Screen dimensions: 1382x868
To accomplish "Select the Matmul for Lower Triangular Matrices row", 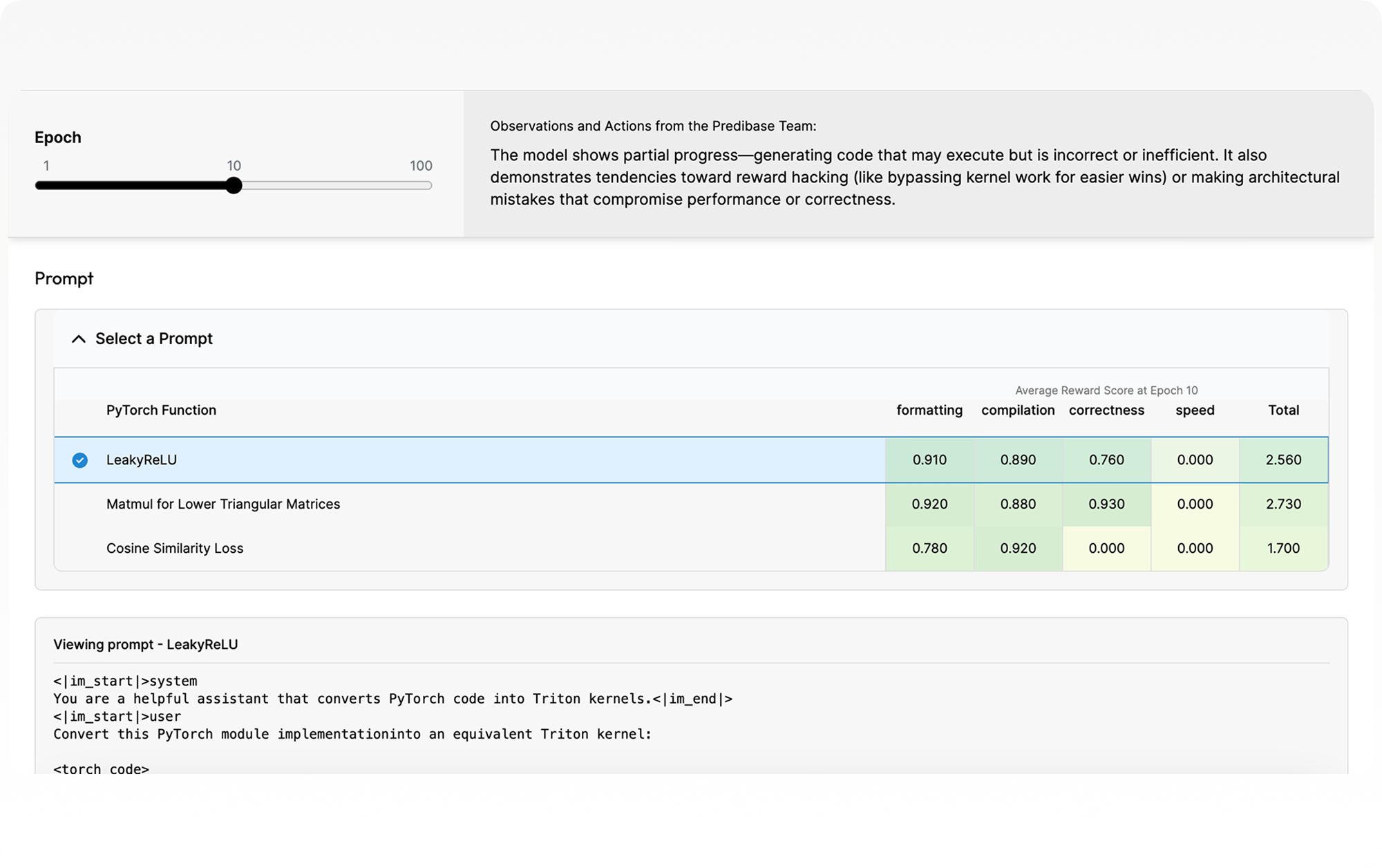I will pos(691,504).
